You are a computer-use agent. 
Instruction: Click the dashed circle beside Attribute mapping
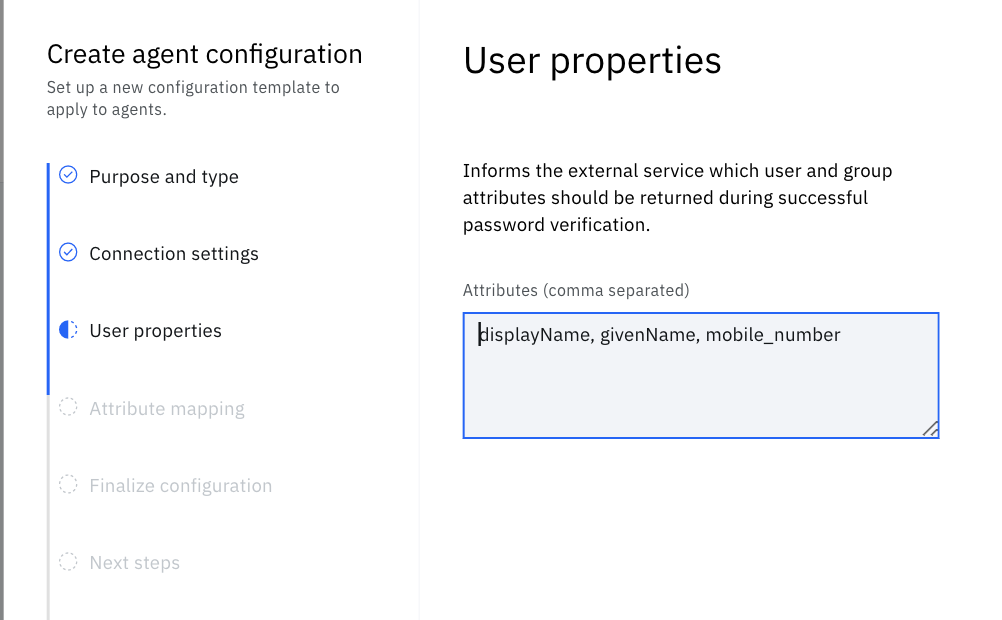pyautogui.click(x=68, y=407)
